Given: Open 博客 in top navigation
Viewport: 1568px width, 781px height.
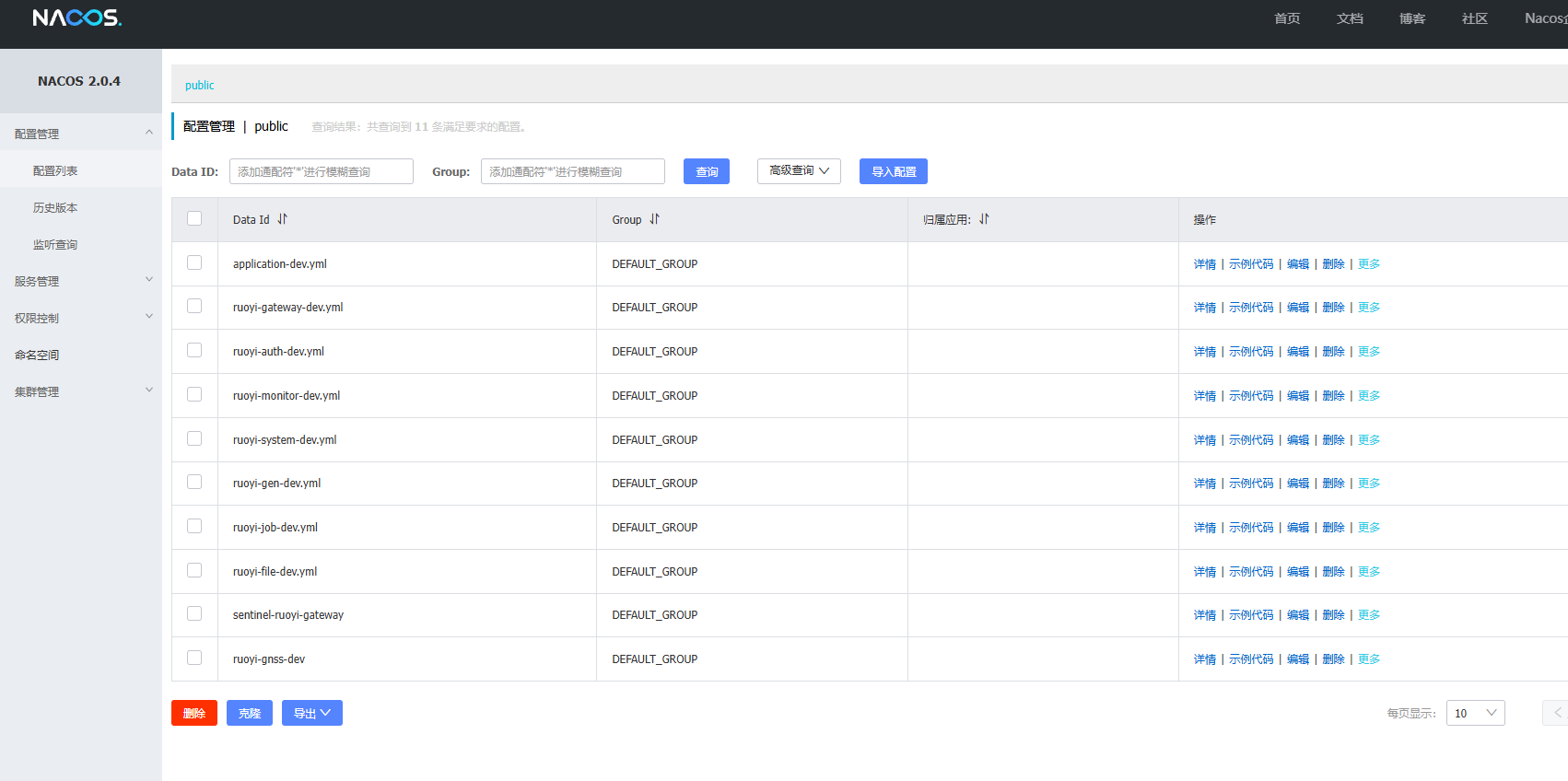Looking at the screenshot, I should (1412, 18).
